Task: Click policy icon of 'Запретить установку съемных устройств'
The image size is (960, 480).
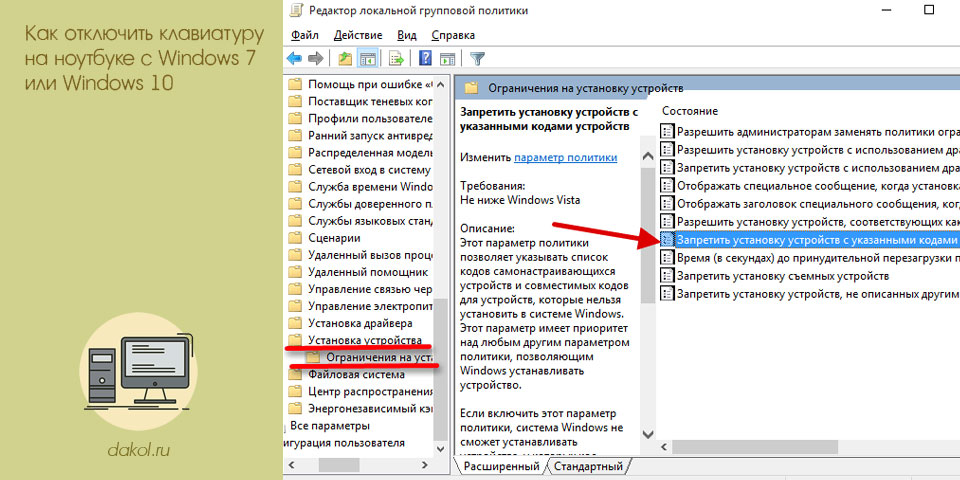Action: (667, 276)
